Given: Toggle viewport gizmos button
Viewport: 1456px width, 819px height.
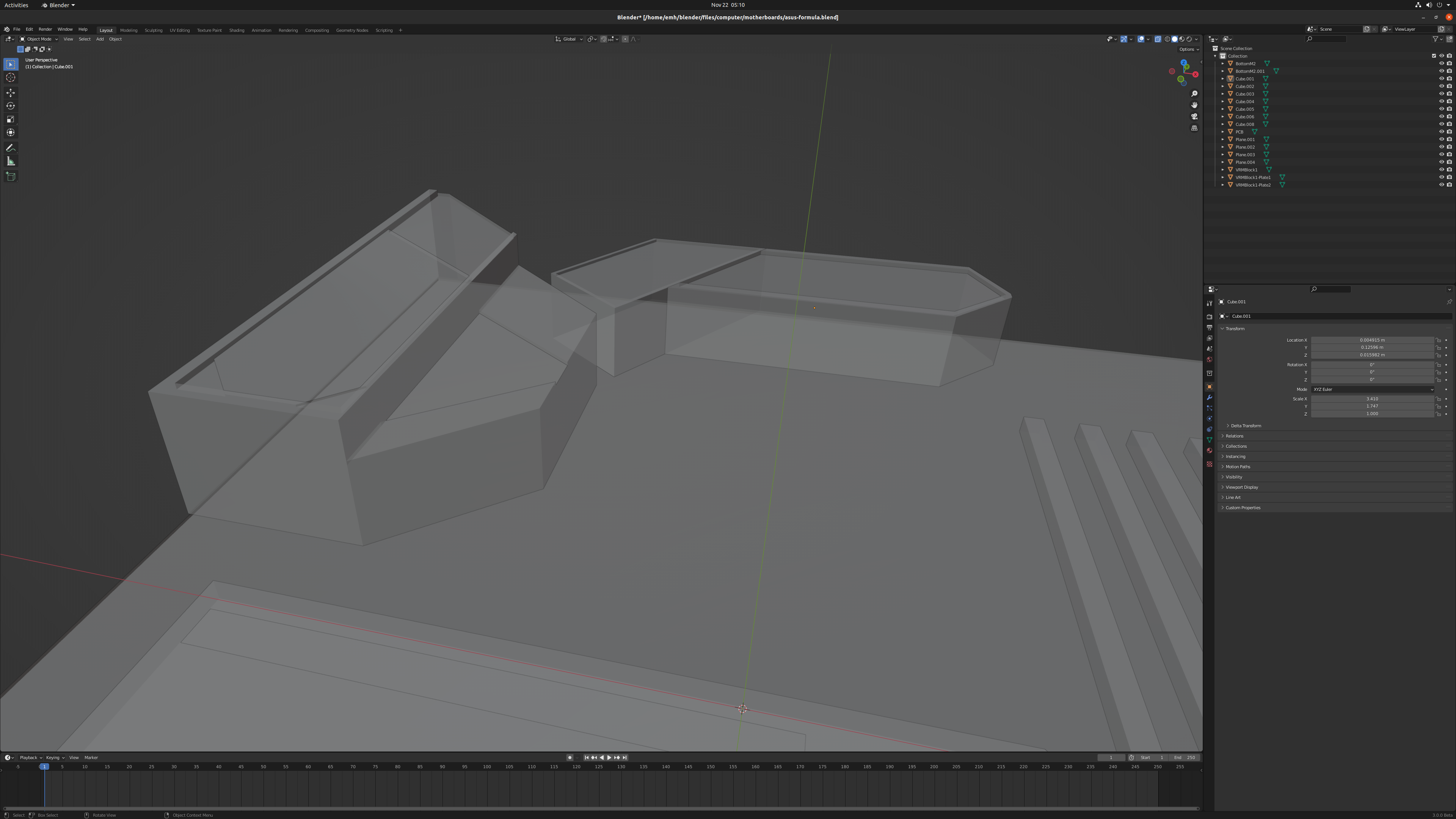Looking at the screenshot, I should click(x=1124, y=39).
